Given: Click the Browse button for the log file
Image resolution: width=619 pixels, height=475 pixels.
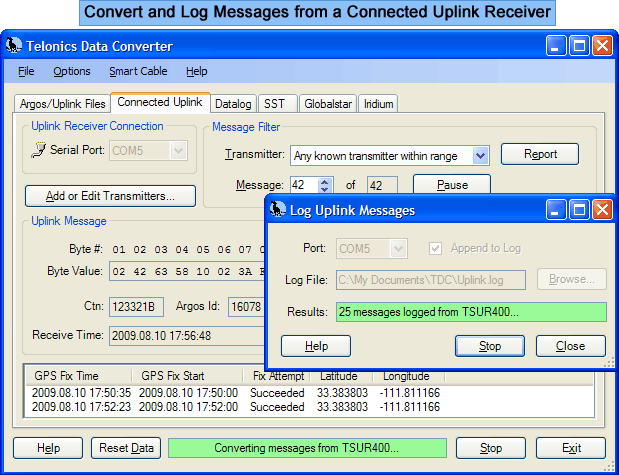Looking at the screenshot, I should pos(572,280).
